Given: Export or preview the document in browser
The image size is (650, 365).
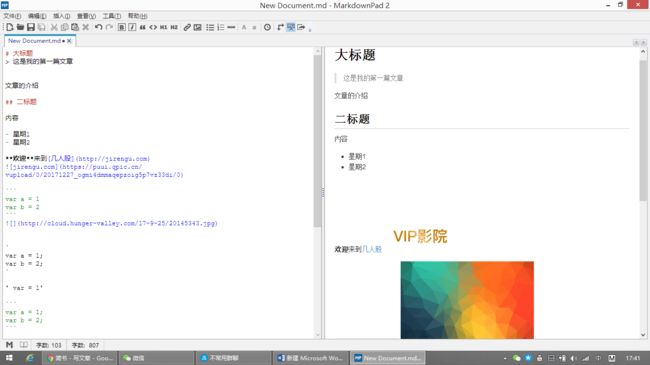Looking at the screenshot, I should pyautogui.click(x=301, y=27).
